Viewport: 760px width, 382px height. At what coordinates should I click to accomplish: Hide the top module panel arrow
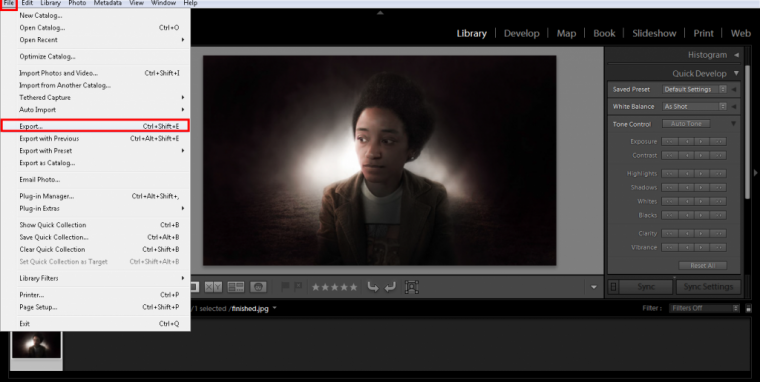[380, 13]
